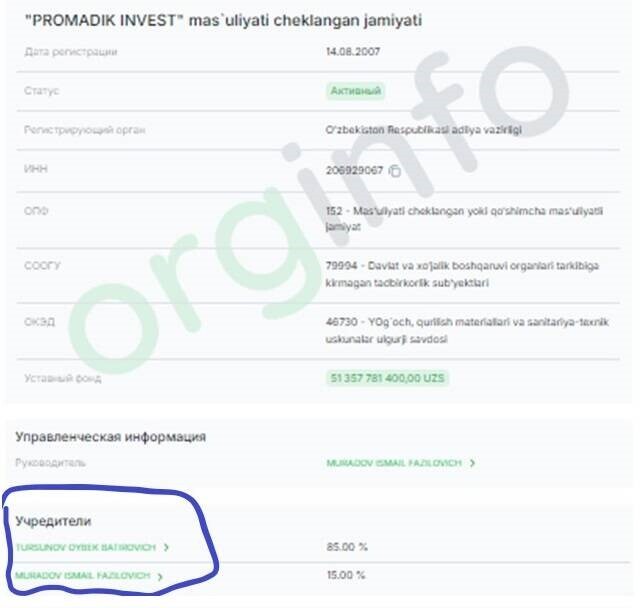Screen dimensions: 640x608
Task: Click the green Активный status badge
Action: coord(355,91)
